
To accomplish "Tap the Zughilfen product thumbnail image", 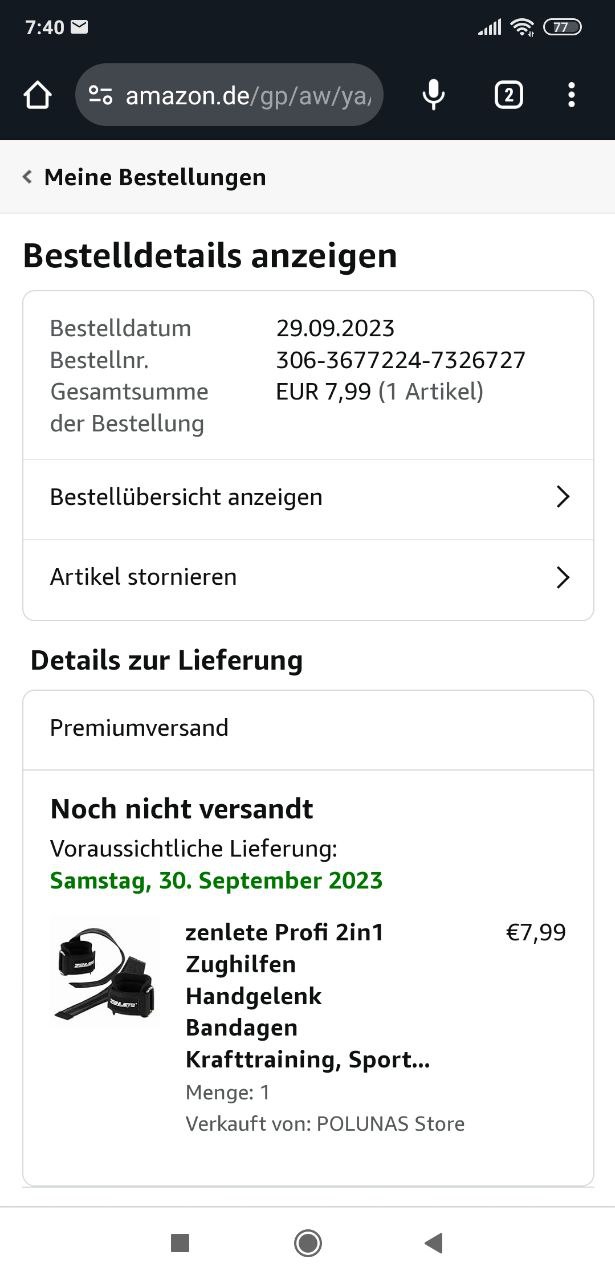I will click(105, 971).
